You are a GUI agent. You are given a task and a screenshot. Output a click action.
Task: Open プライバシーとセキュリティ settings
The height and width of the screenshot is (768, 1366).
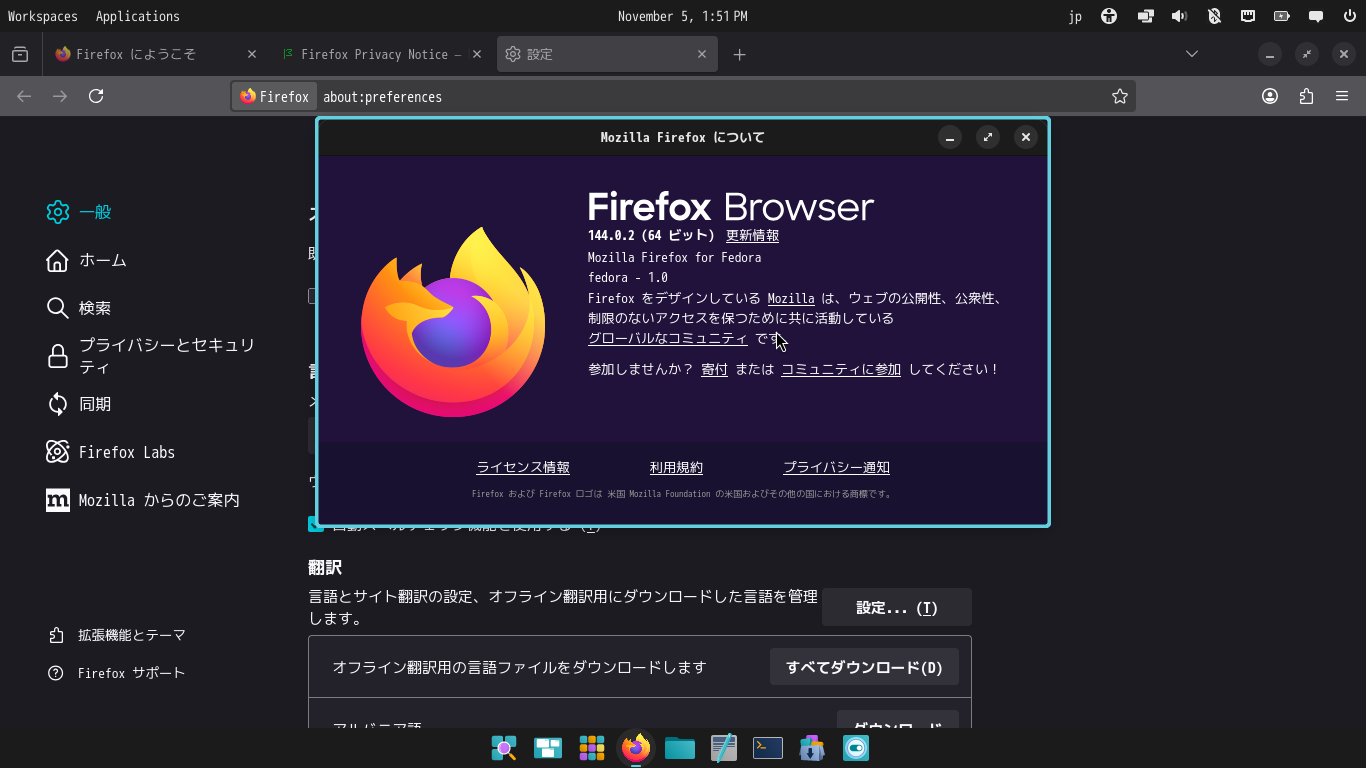click(x=152, y=356)
